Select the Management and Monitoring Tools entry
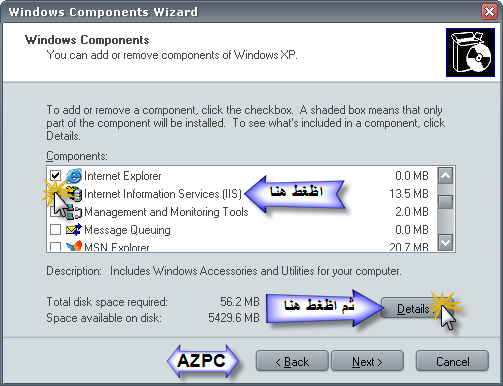Screen dimensions: 503x386 pos(166,212)
